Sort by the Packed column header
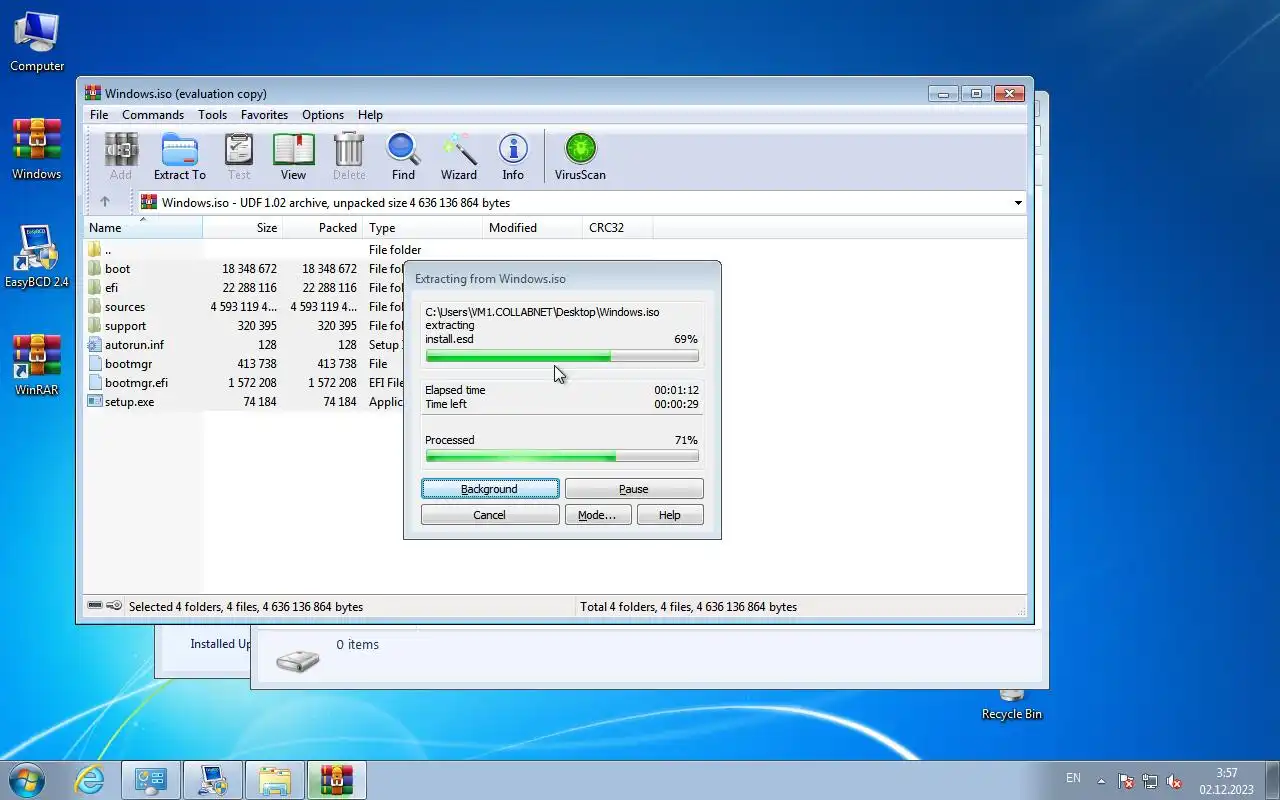The height and width of the screenshot is (800, 1280). coord(323,228)
